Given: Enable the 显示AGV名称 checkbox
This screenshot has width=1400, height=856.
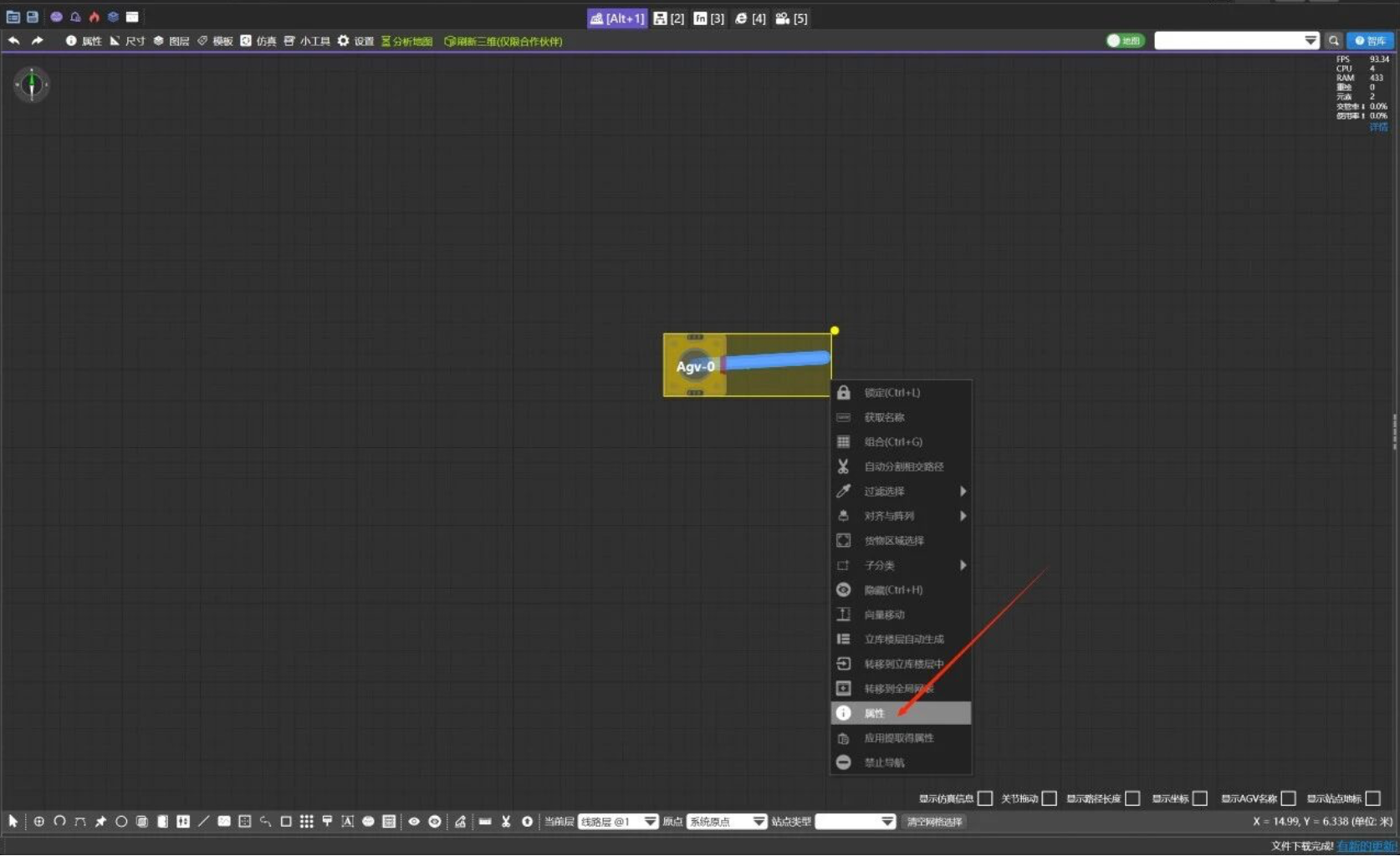Looking at the screenshot, I should pyautogui.click(x=1288, y=798).
